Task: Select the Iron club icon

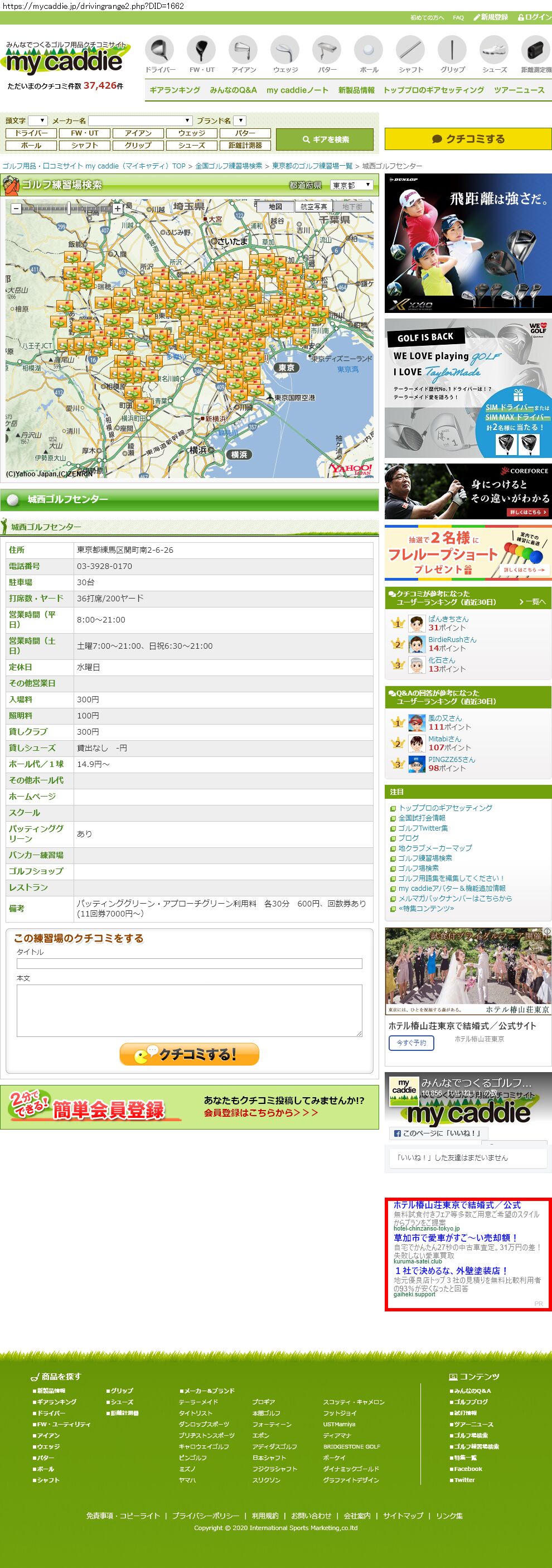Action: (x=244, y=50)
